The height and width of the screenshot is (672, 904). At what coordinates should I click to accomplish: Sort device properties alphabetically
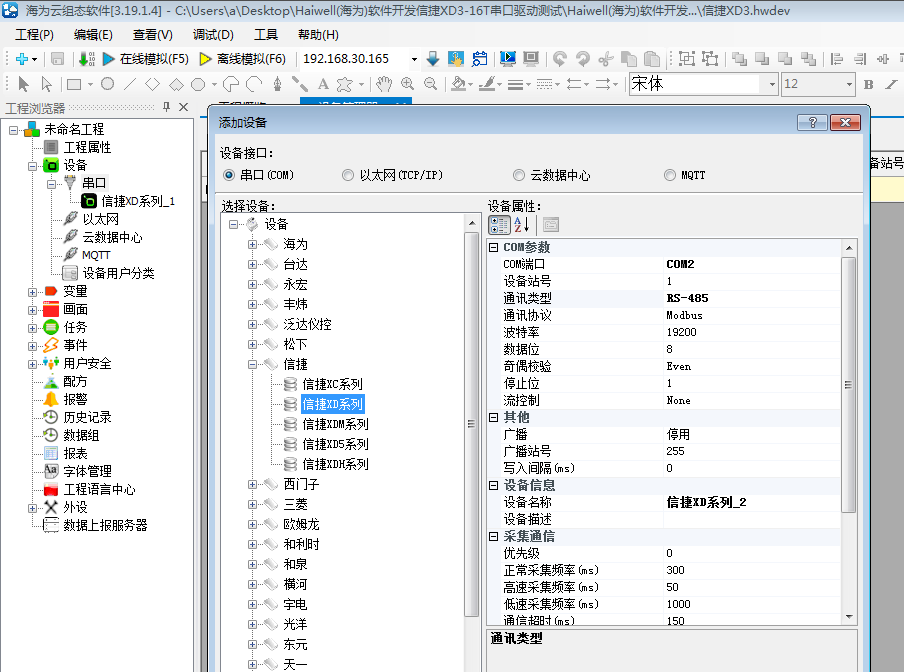coord(522,225)
